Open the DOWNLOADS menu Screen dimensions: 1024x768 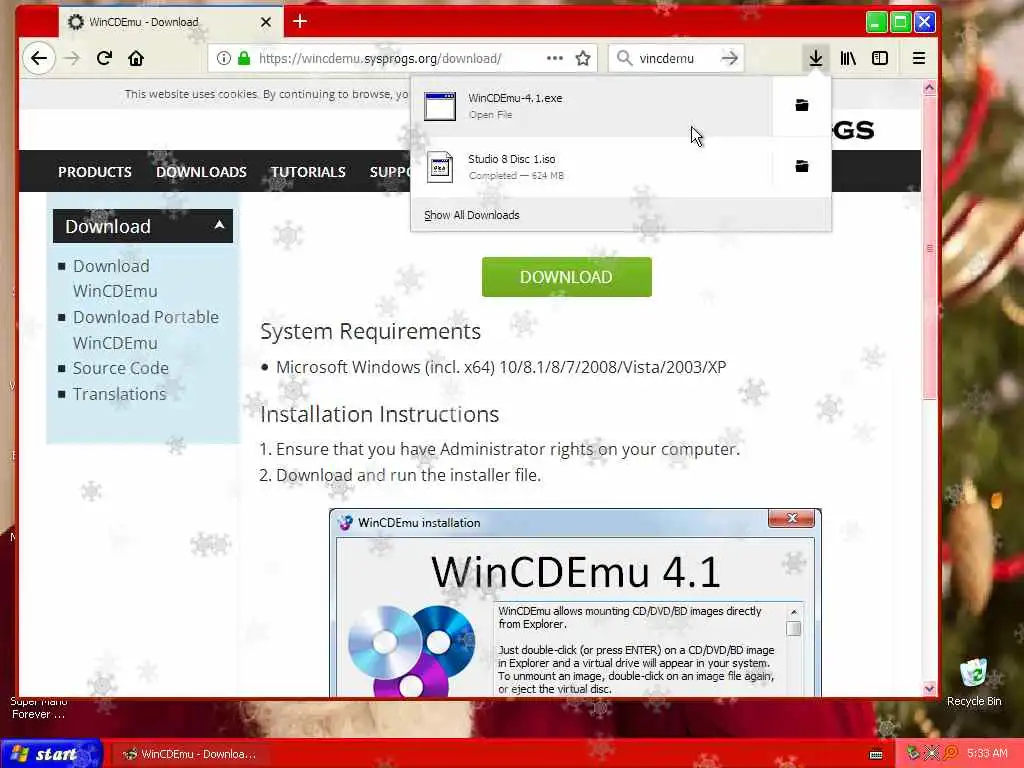[201, 172]
